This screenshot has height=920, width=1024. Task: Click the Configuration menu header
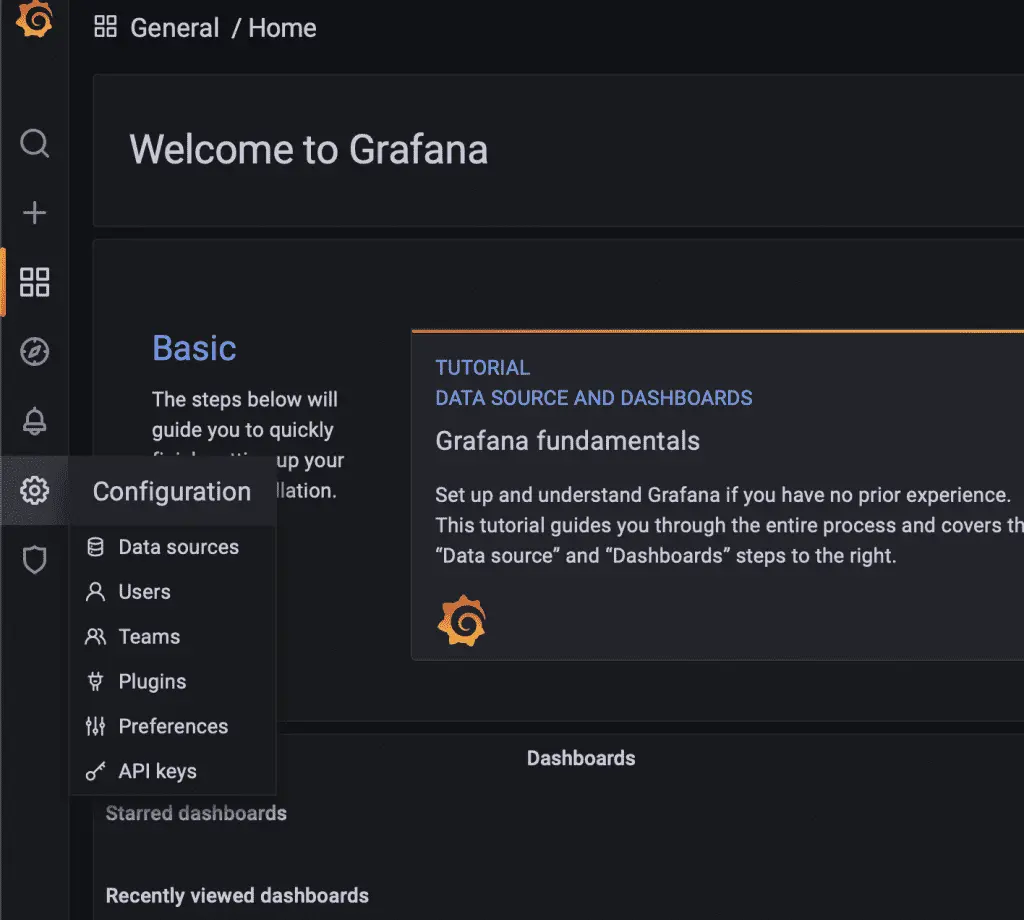pos(172,492)
